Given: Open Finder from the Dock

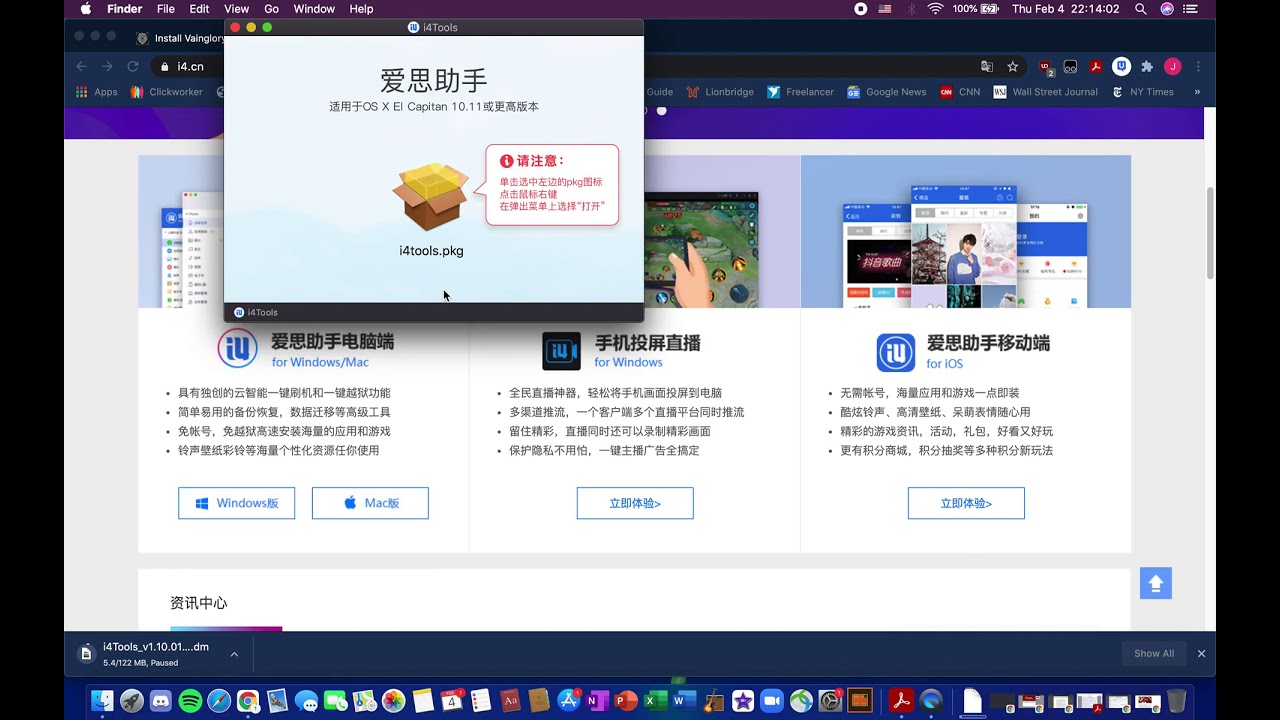Looking at the screenshot, I should 102,701.
